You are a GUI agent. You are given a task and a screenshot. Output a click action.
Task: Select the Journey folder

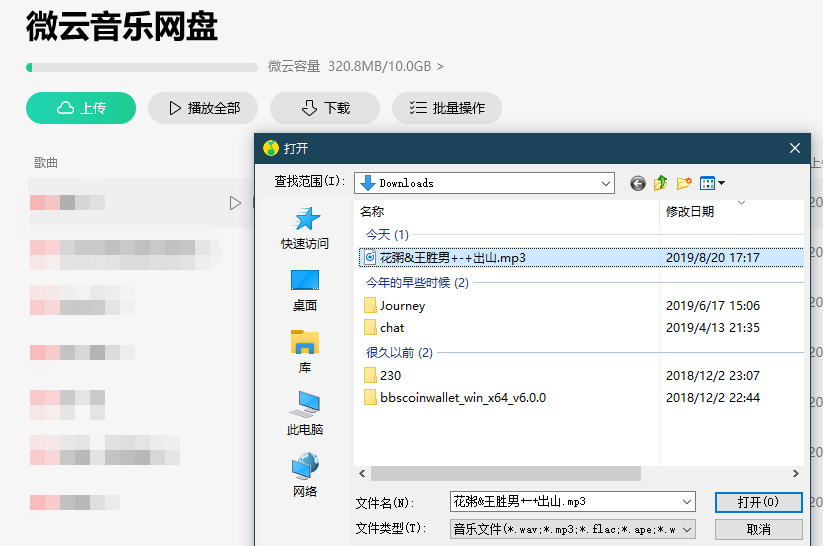coord(402,306)
